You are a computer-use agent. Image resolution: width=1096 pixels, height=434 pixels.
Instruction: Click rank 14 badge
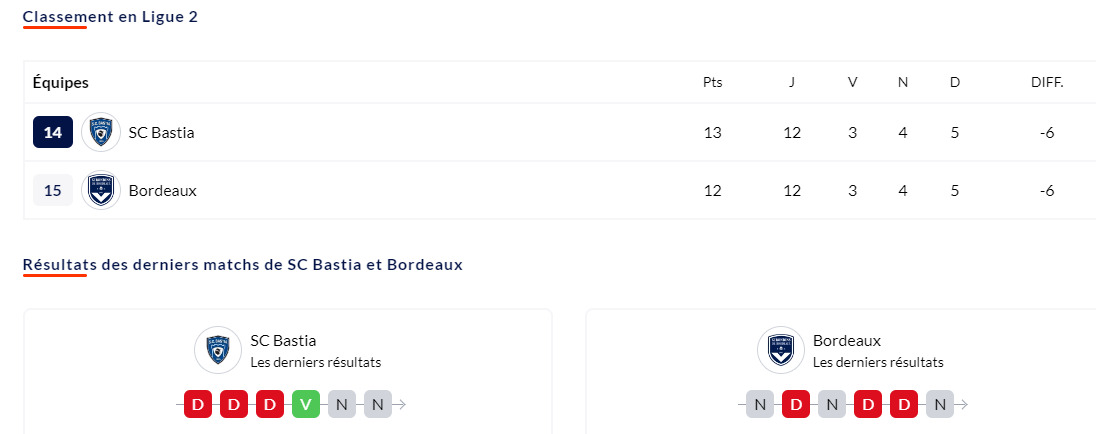[x=53, y=132]
